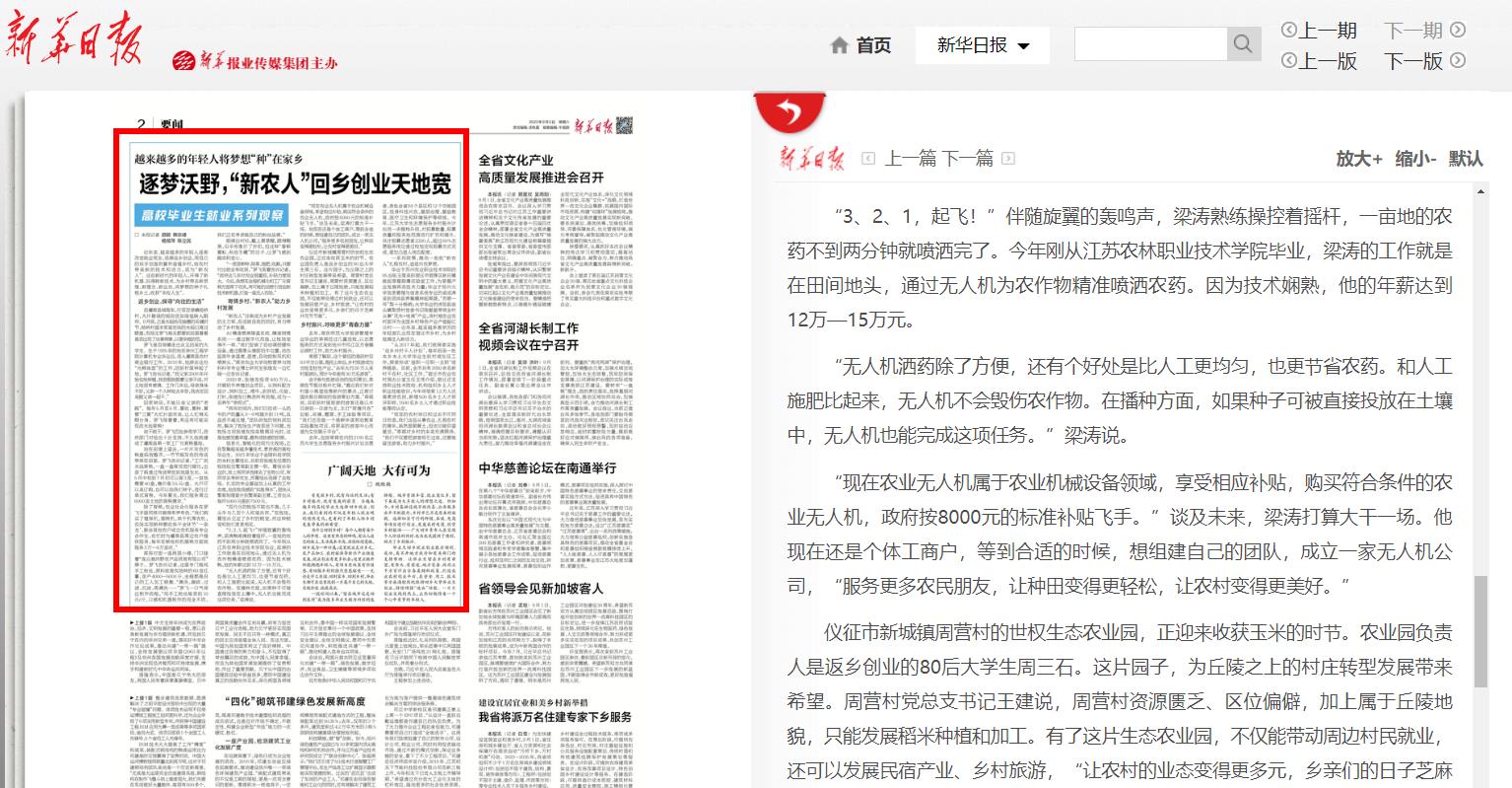Image resolution: width=1512 pixels, height=788 pixels.
Task: Click the article pane vertical scrollbar thumb
Action: 1479,631
